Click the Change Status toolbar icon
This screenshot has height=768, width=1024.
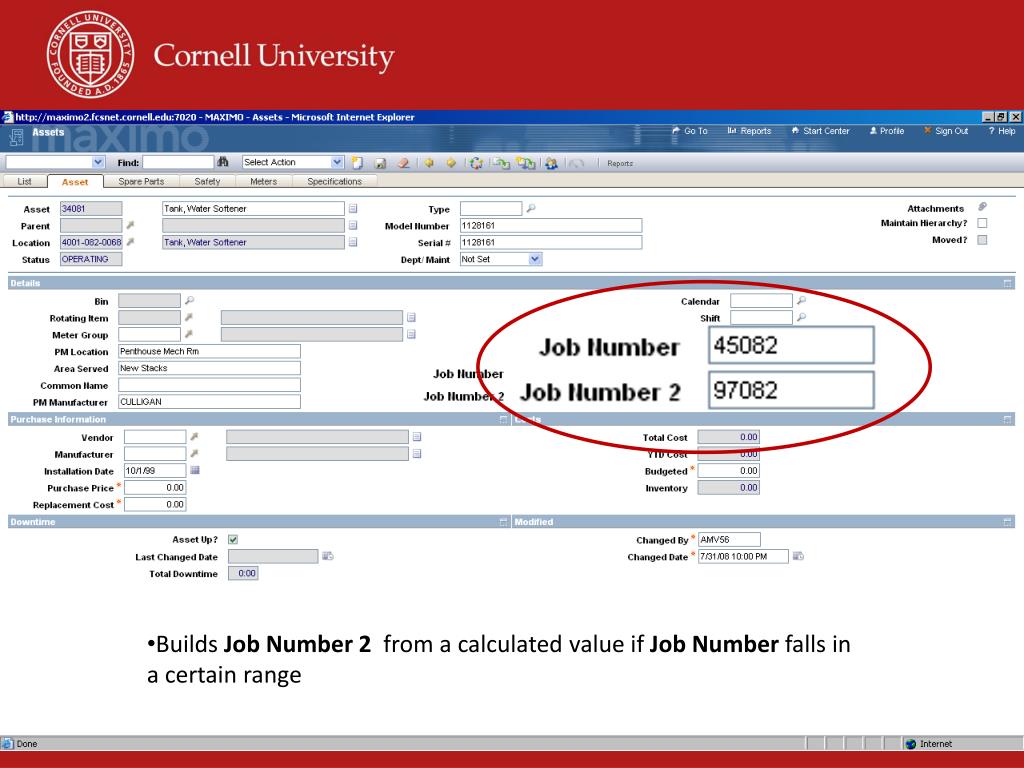(x=477, y=163)
